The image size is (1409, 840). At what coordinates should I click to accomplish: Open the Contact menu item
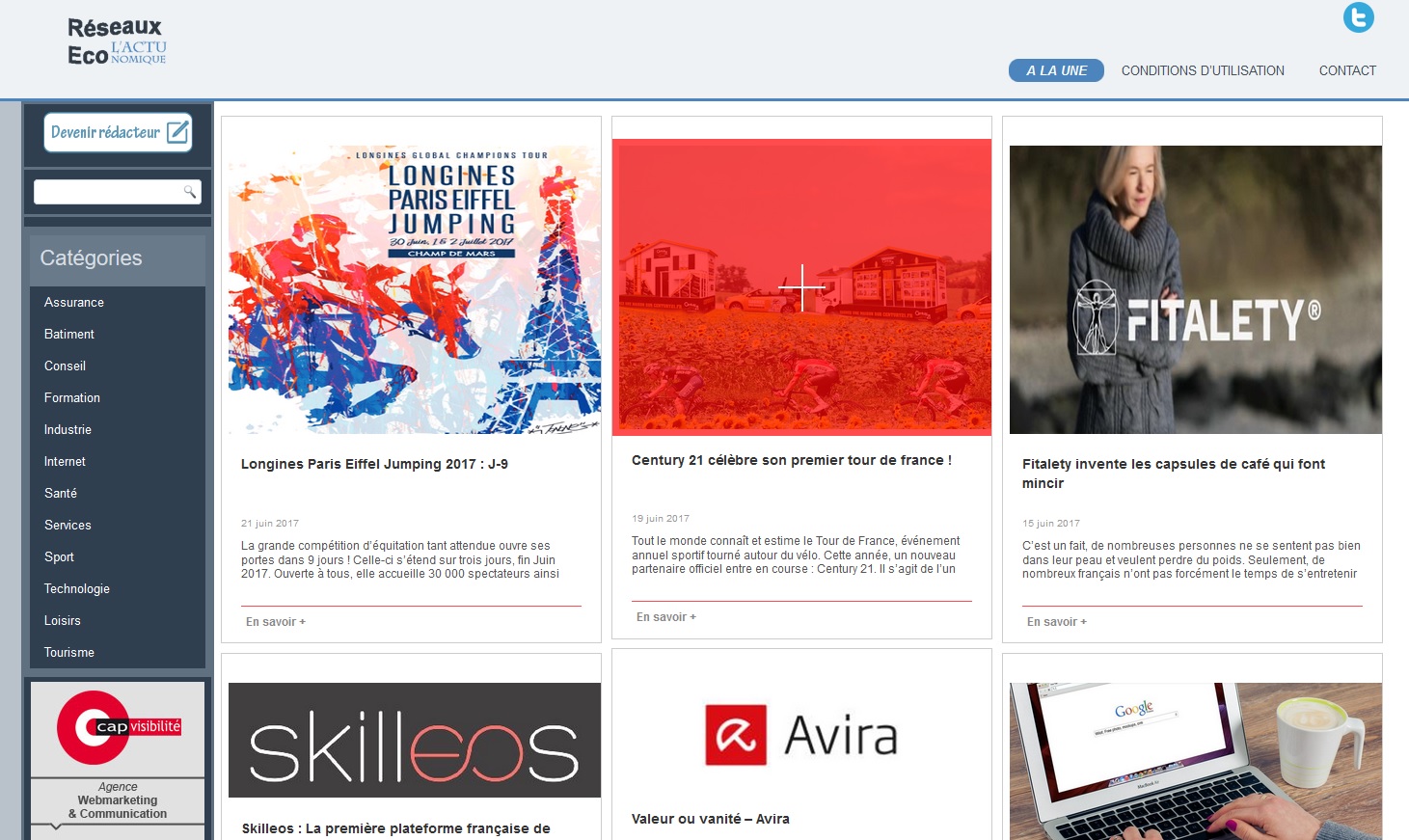coord(1347,70)
